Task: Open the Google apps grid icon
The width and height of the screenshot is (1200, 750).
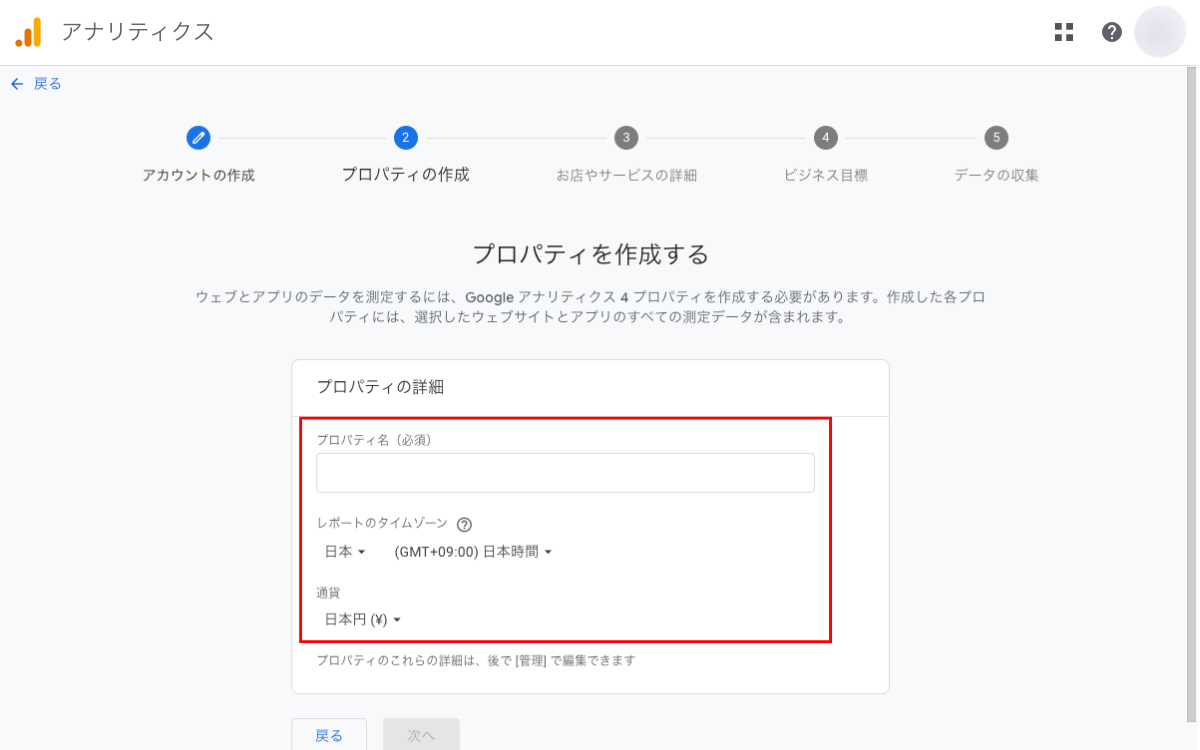Action: point(1063,32)
